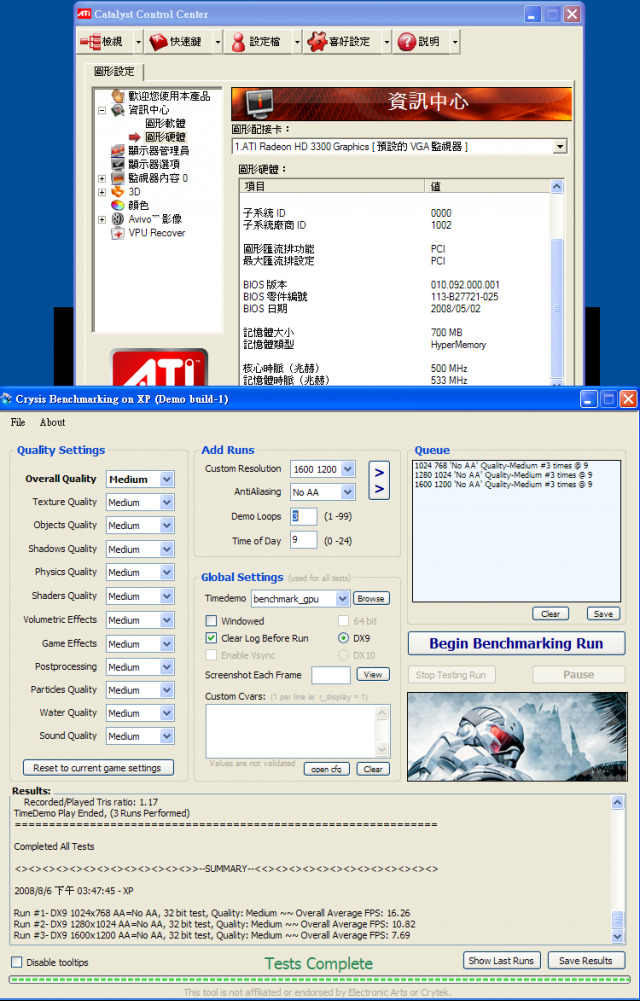Click the 顯示器選項 tree icon
640x1001 pixels.
click(x=117, y=164)
